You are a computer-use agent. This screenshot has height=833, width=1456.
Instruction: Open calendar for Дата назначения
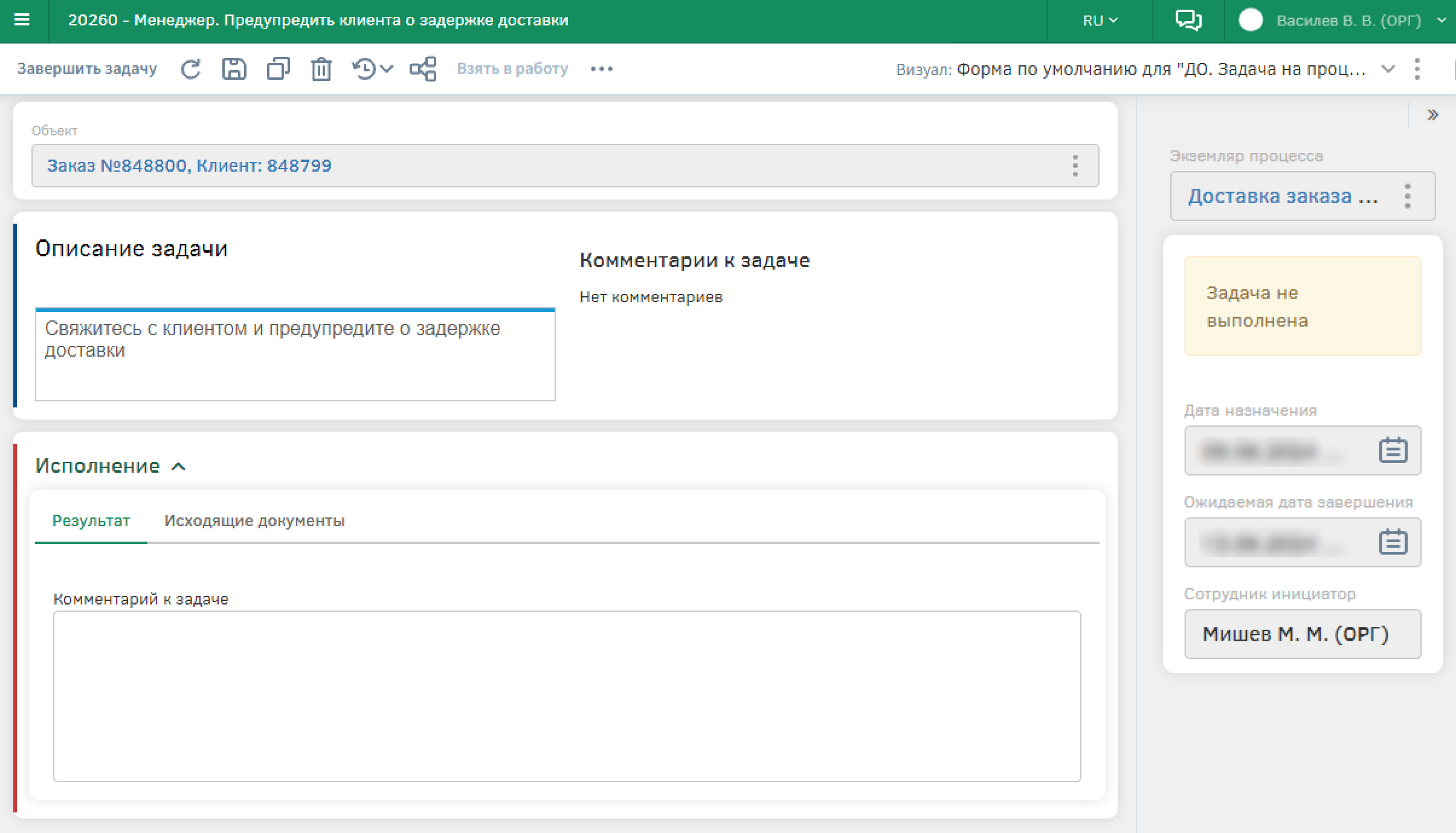click(x=1393, y=450)
